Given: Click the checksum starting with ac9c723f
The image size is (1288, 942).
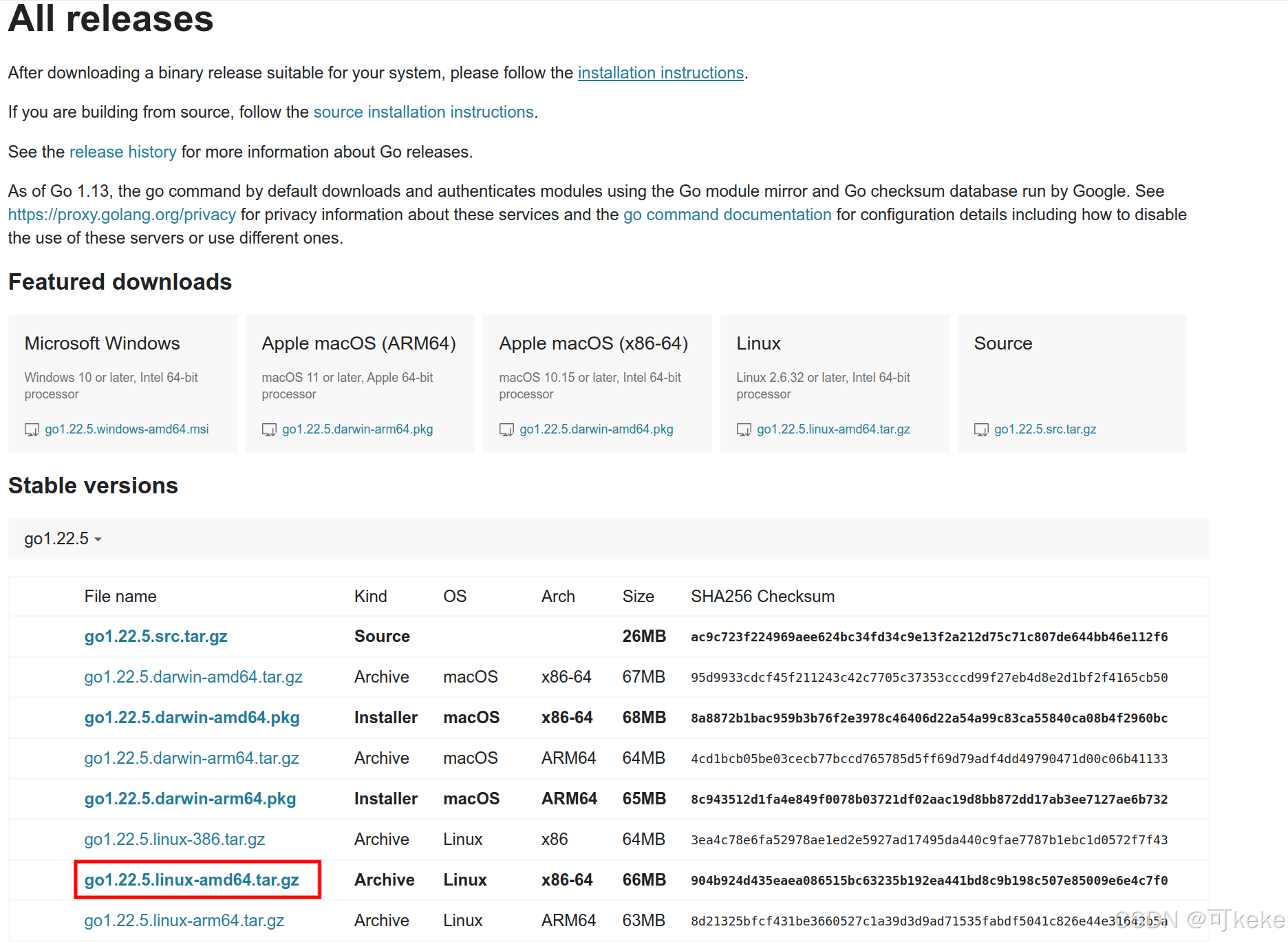Looking at the screenshot, I should [929, 637].
